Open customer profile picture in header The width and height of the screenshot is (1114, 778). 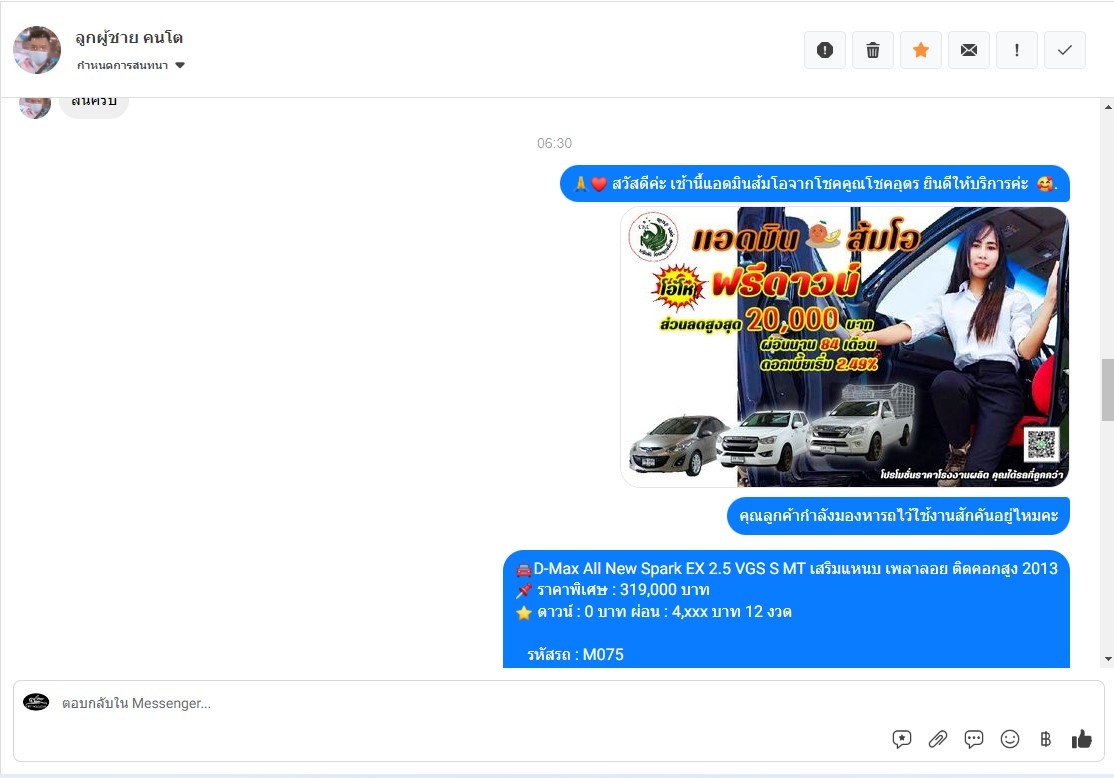37,50
